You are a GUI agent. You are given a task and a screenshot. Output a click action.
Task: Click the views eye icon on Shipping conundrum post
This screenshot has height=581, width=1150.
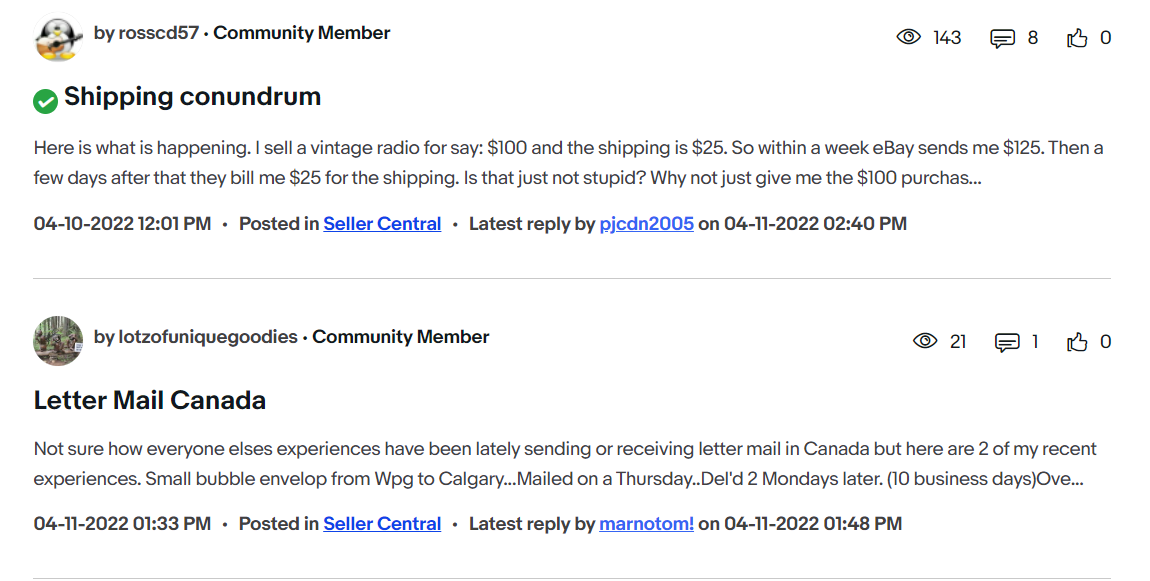point(908,38)
